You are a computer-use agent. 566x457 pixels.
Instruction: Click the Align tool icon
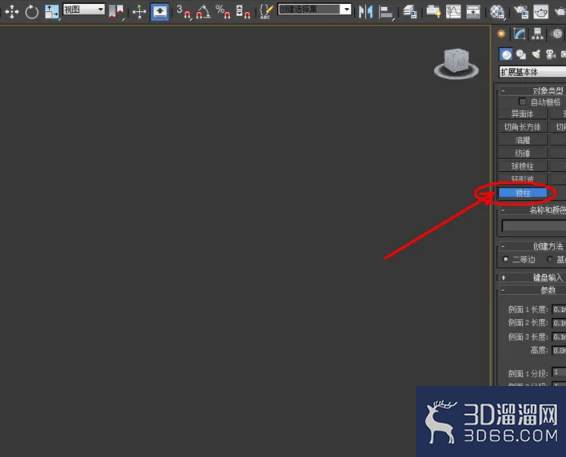pyautogui.click(x=386, y=12)
